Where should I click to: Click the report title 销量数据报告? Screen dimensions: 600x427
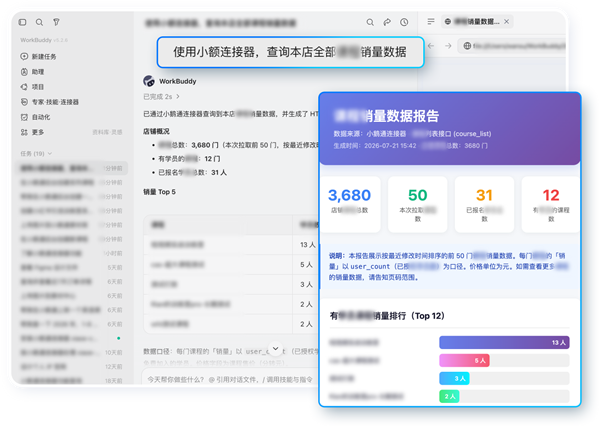click(386, 116)
